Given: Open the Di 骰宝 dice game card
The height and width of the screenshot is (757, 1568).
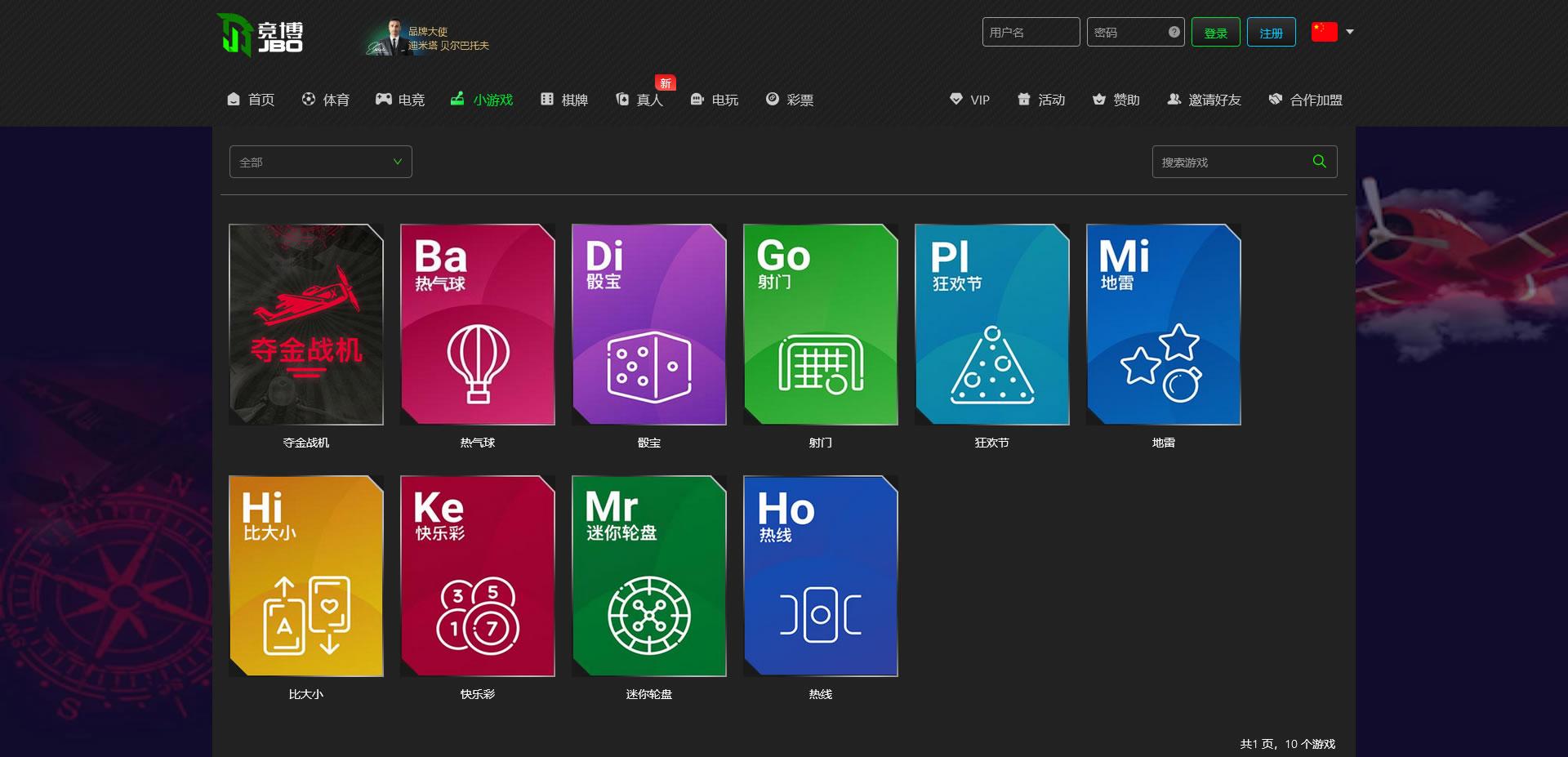Looking at the screenshot, I should pyautogui.click(x=649, y=324).
